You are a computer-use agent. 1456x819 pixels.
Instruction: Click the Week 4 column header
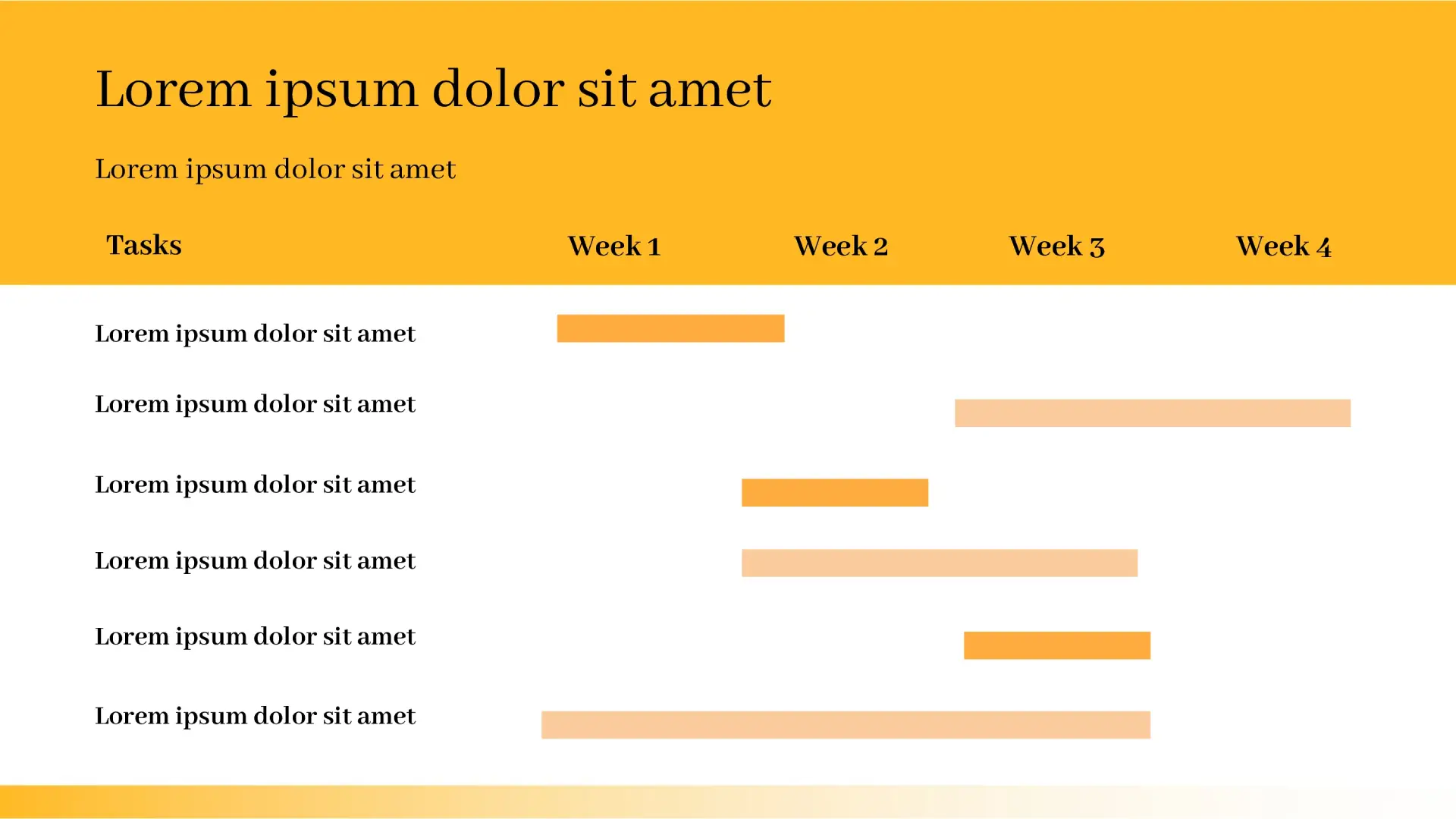pyautogui.click(x=1283, y=246)
